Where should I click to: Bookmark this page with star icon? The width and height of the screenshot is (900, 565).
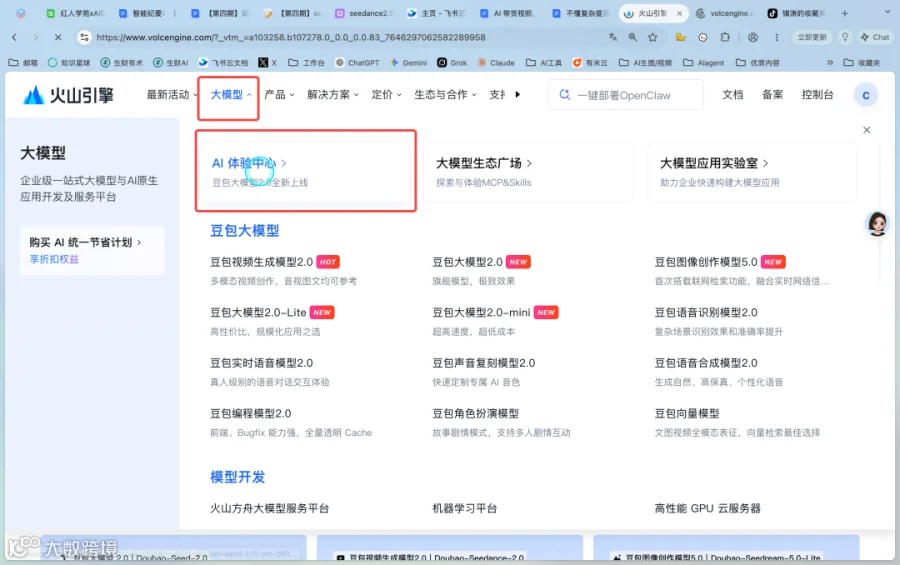tap(653, 37)
